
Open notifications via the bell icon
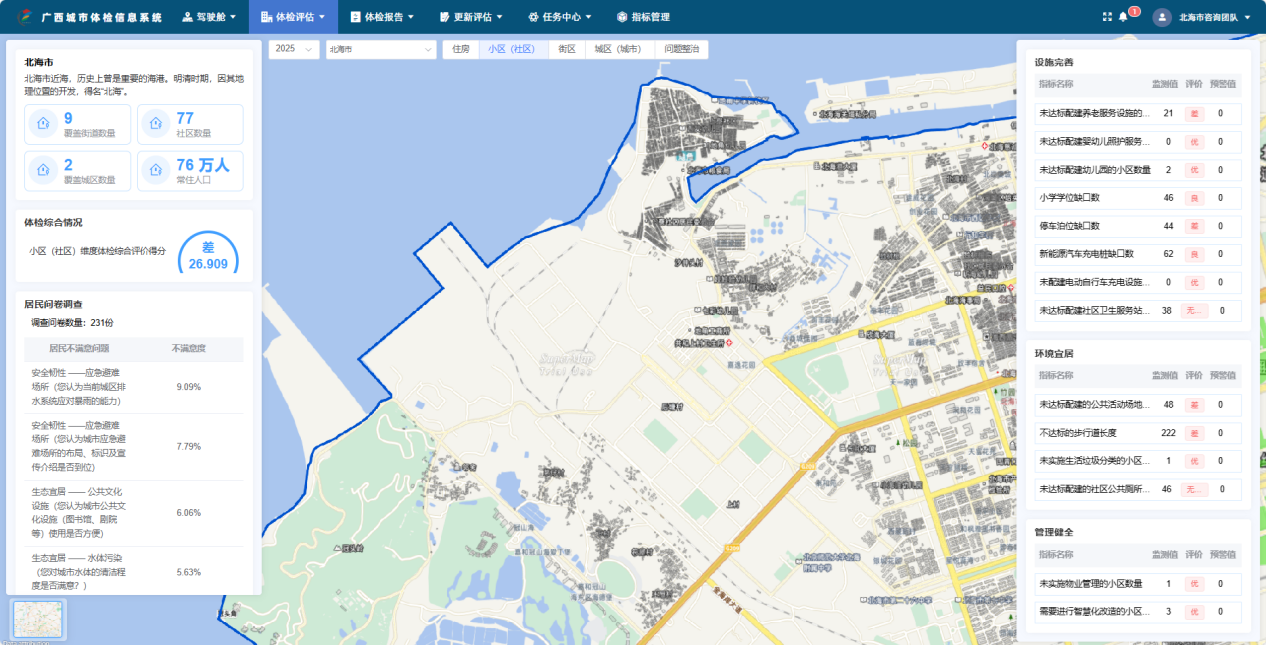tap(1123, 17)
